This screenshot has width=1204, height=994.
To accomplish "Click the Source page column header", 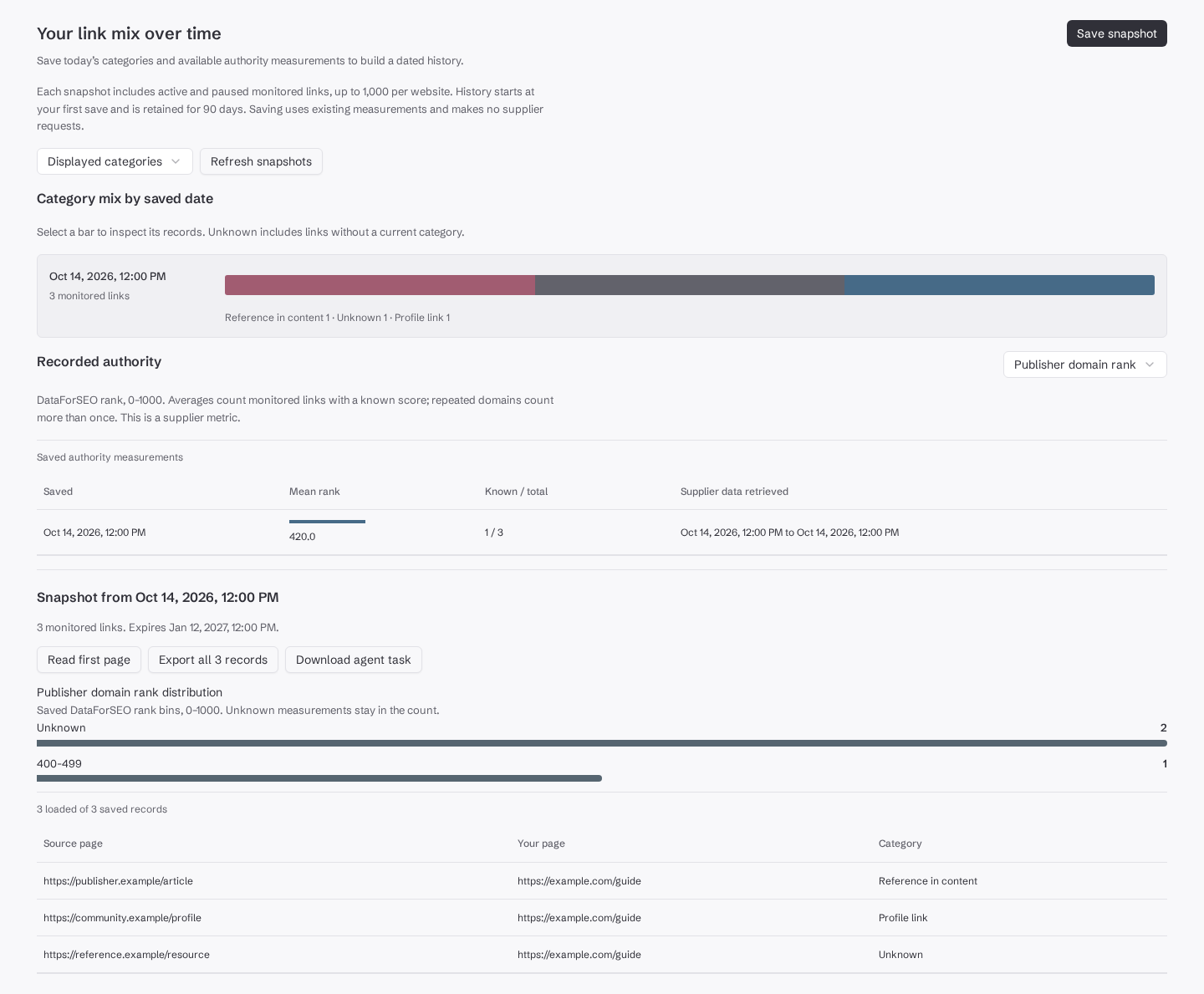I will 73,844.
